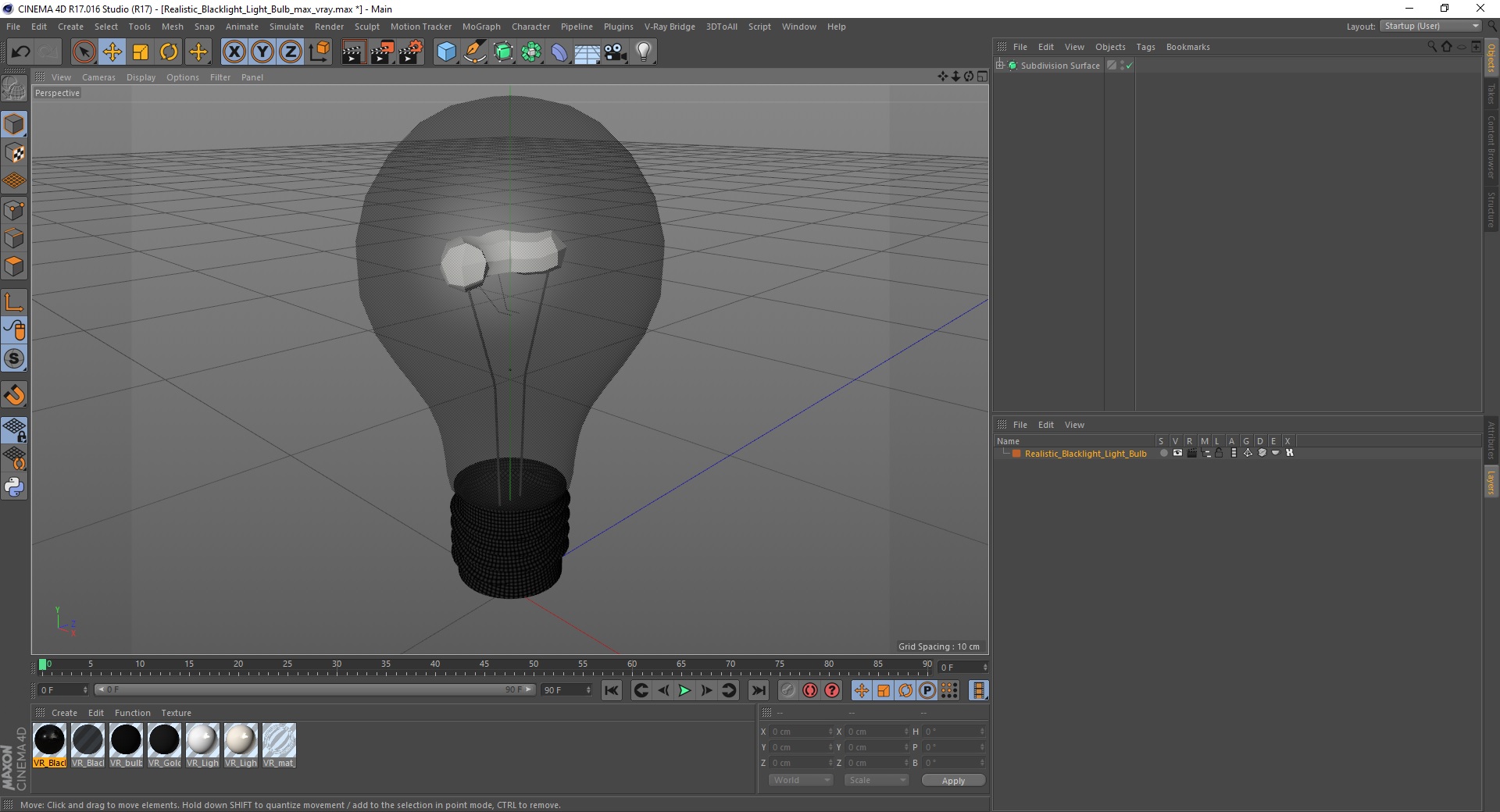The height and width of the screenshot is (812, 1500).
Task: Click the Apply button in coordinates
Action: coord(953,781)
